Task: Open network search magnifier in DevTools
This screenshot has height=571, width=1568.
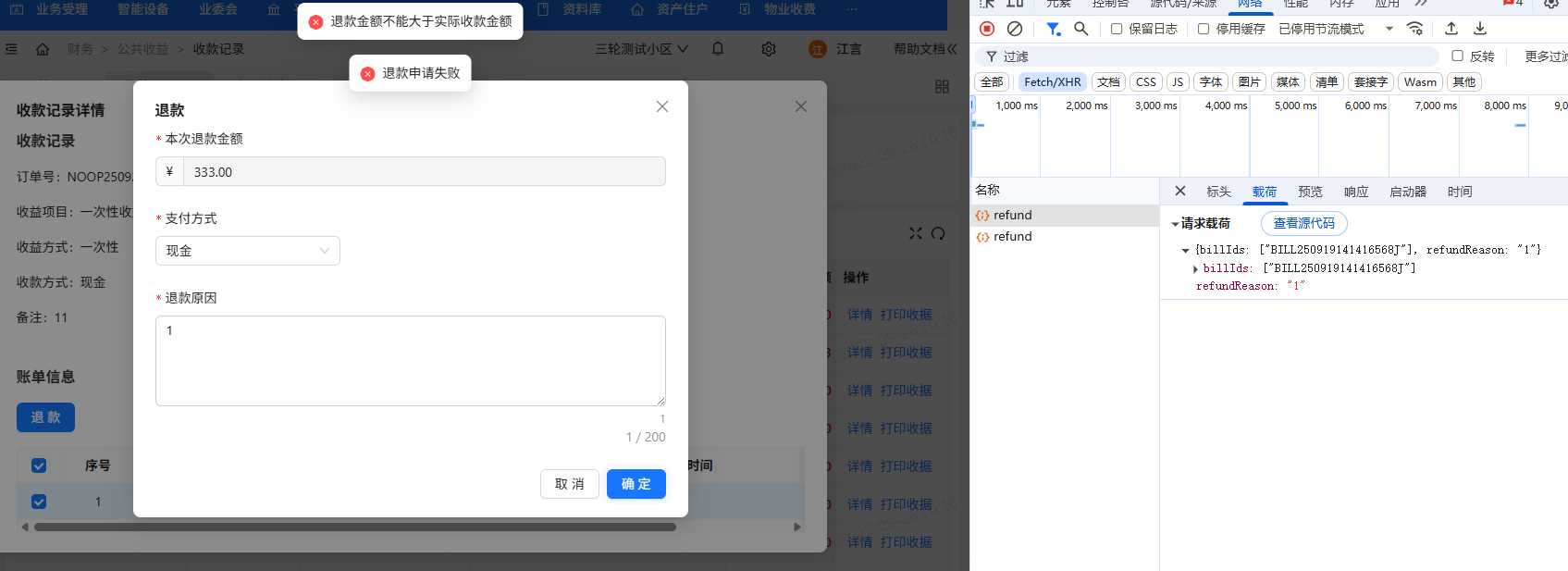Action: tap(1080, 29)
